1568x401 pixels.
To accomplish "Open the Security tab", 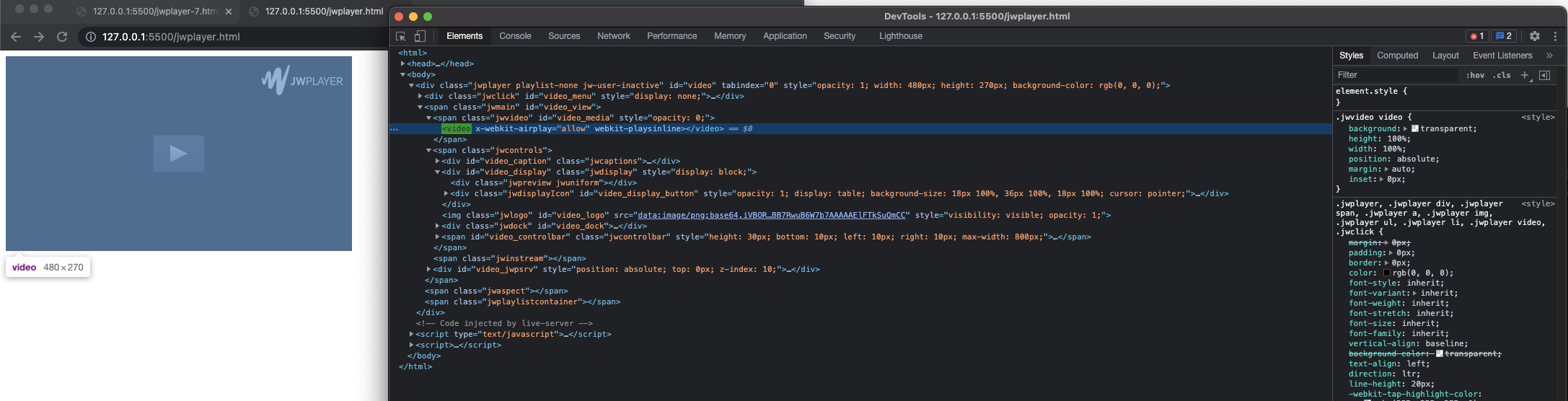I will tap(840, 36).
